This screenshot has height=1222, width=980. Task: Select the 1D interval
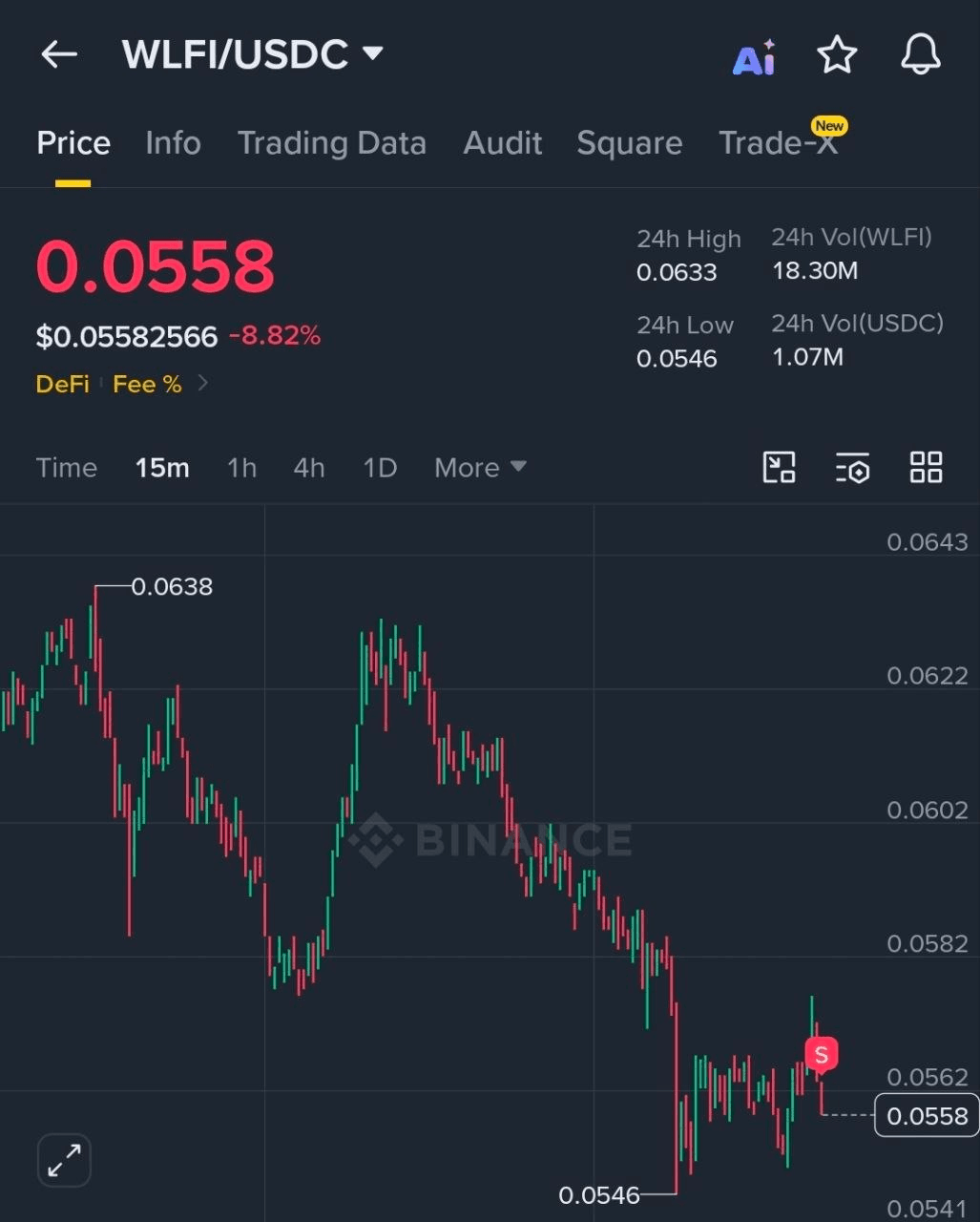(380, 468)
